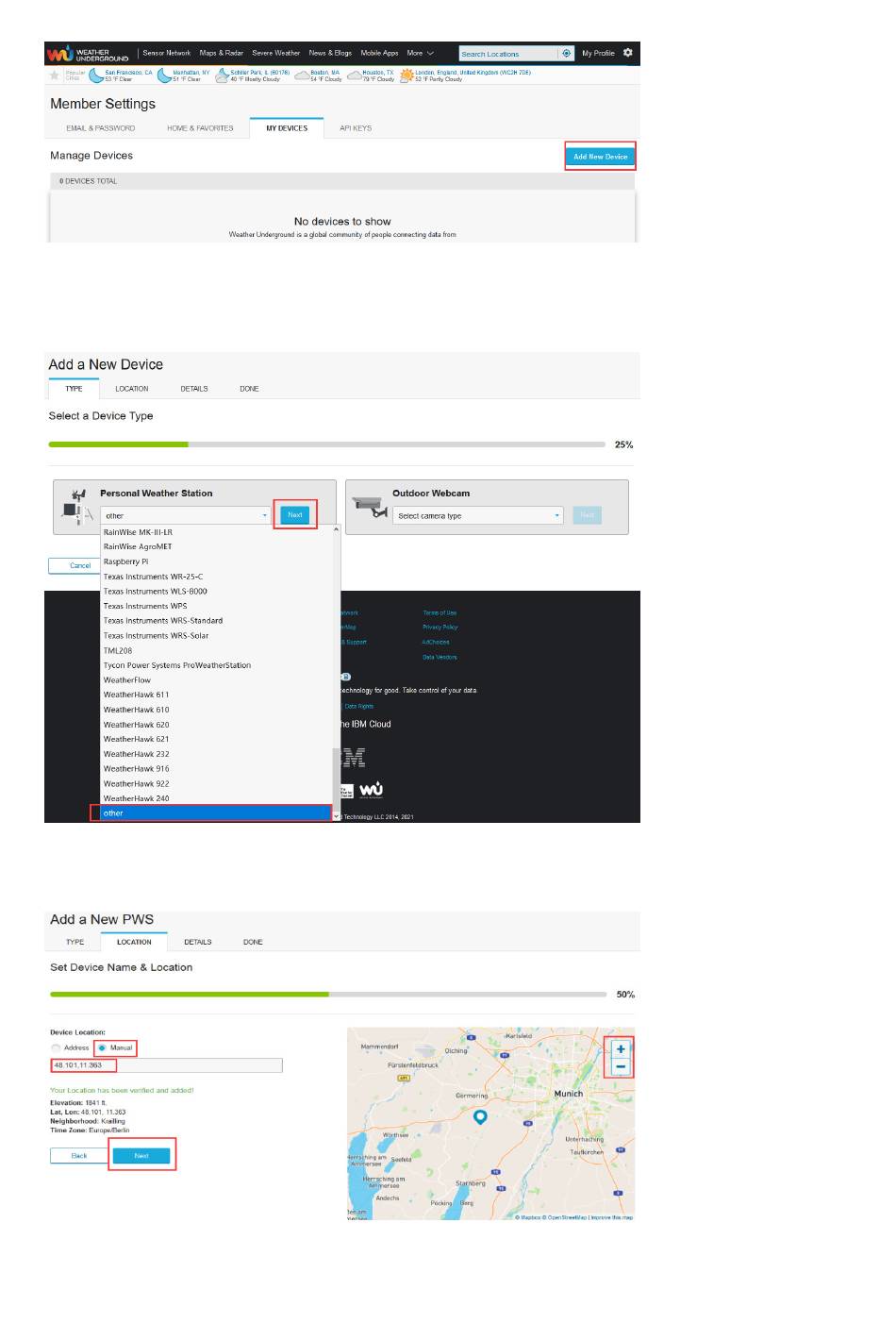Click the 50% progress bar
The width and height of the screenshot is (896, 1340).
[328, 994]
